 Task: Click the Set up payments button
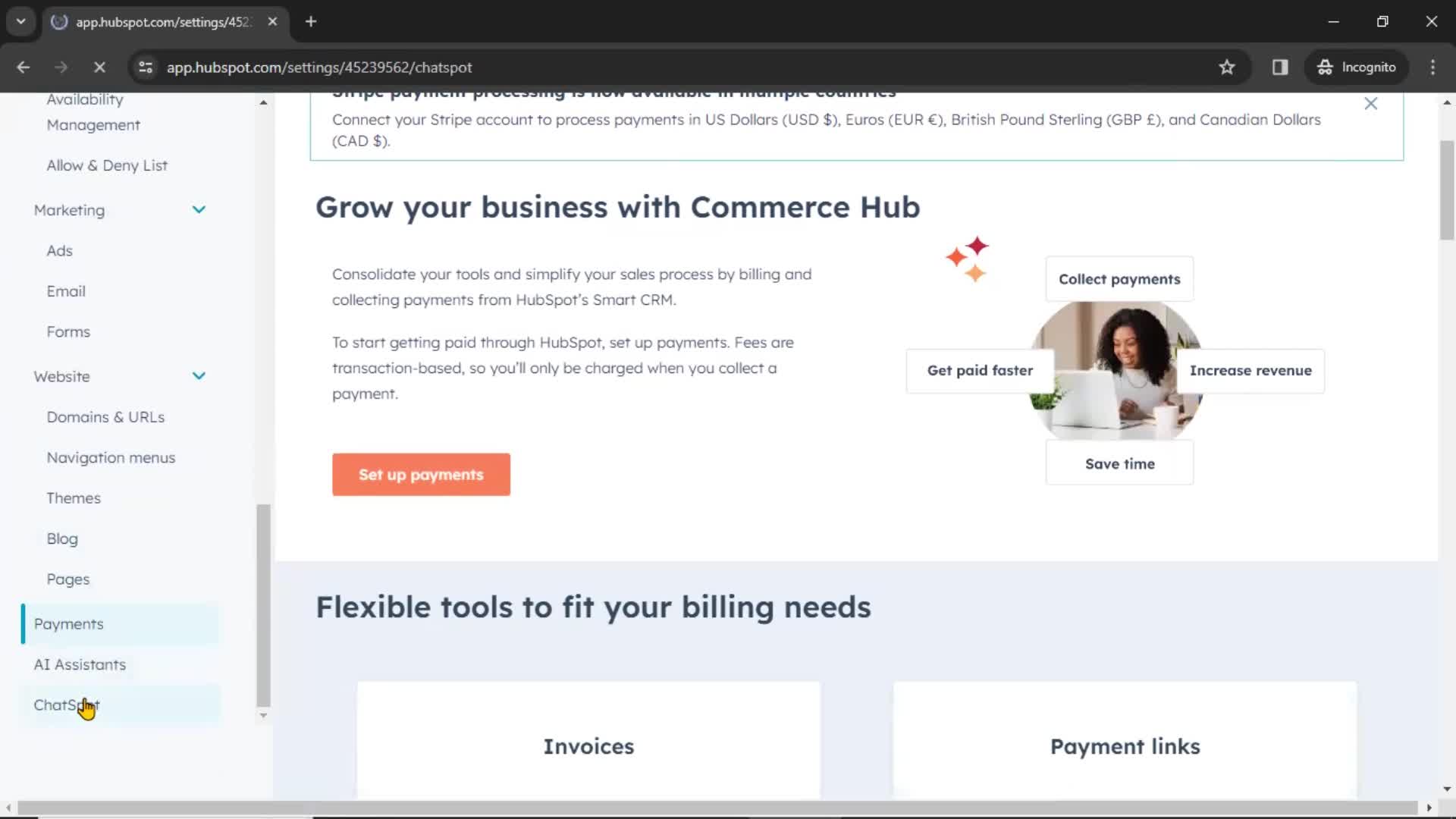click(421, 475)
